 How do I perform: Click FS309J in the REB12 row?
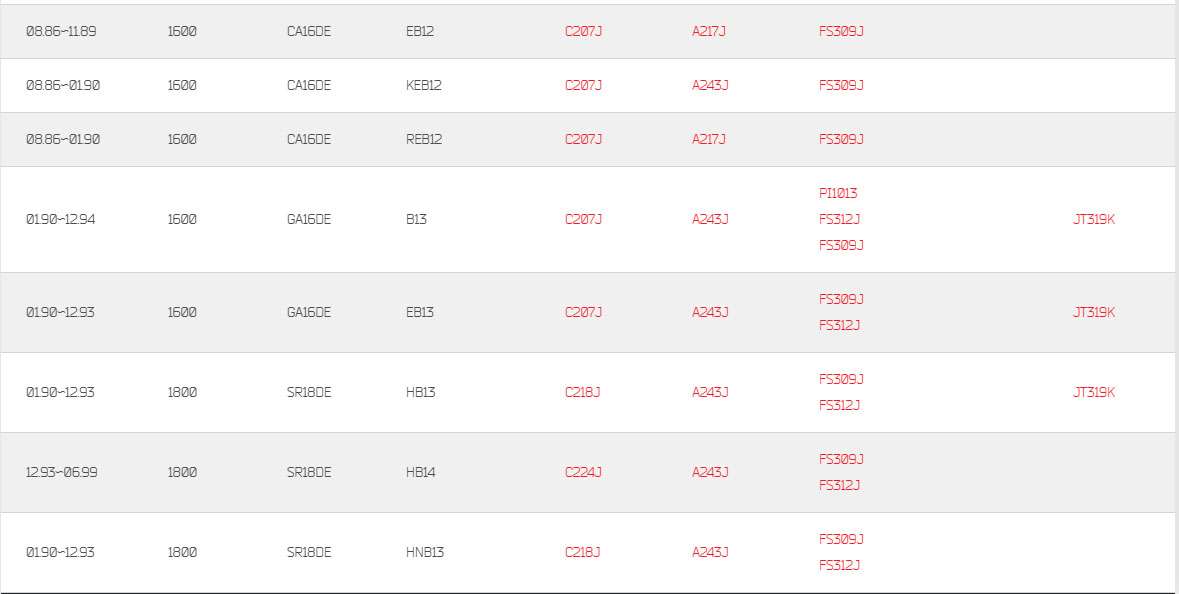tap(841, 140)
